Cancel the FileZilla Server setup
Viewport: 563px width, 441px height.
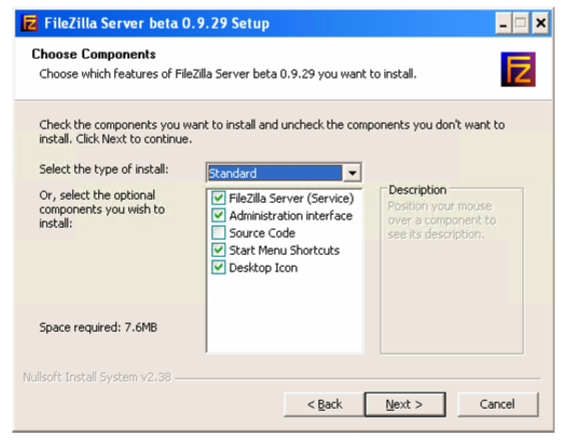coord(498,404)
